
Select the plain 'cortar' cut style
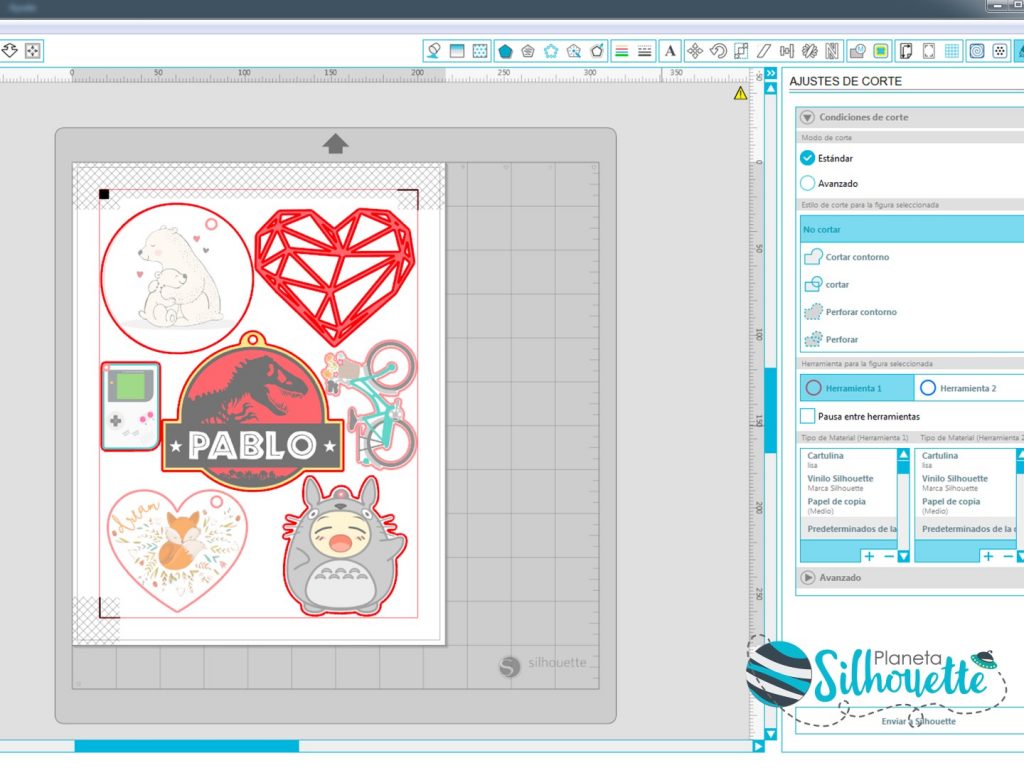[x=912, y=285]
